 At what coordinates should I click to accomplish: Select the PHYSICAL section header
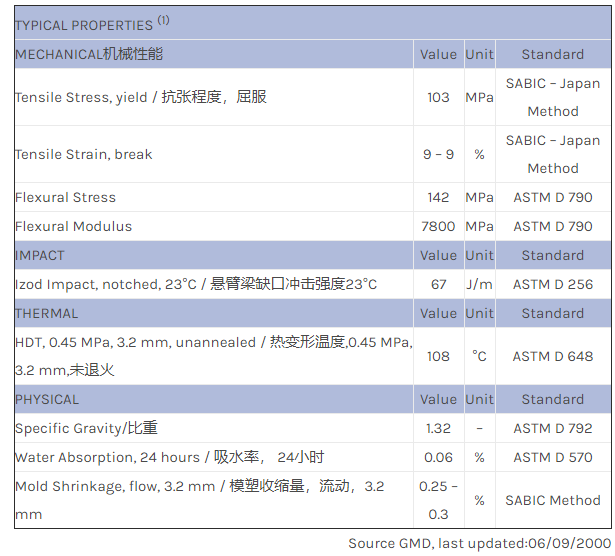point(47,399)
